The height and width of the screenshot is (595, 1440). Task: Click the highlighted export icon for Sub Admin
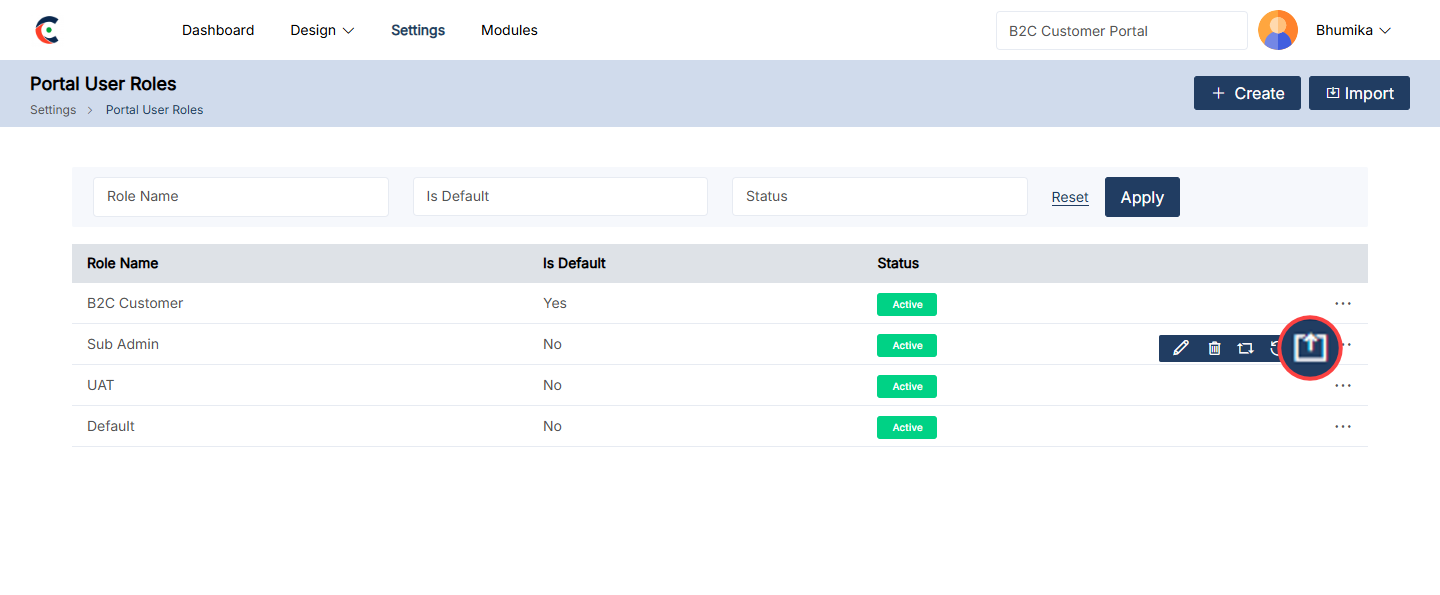coord(1310,347)
